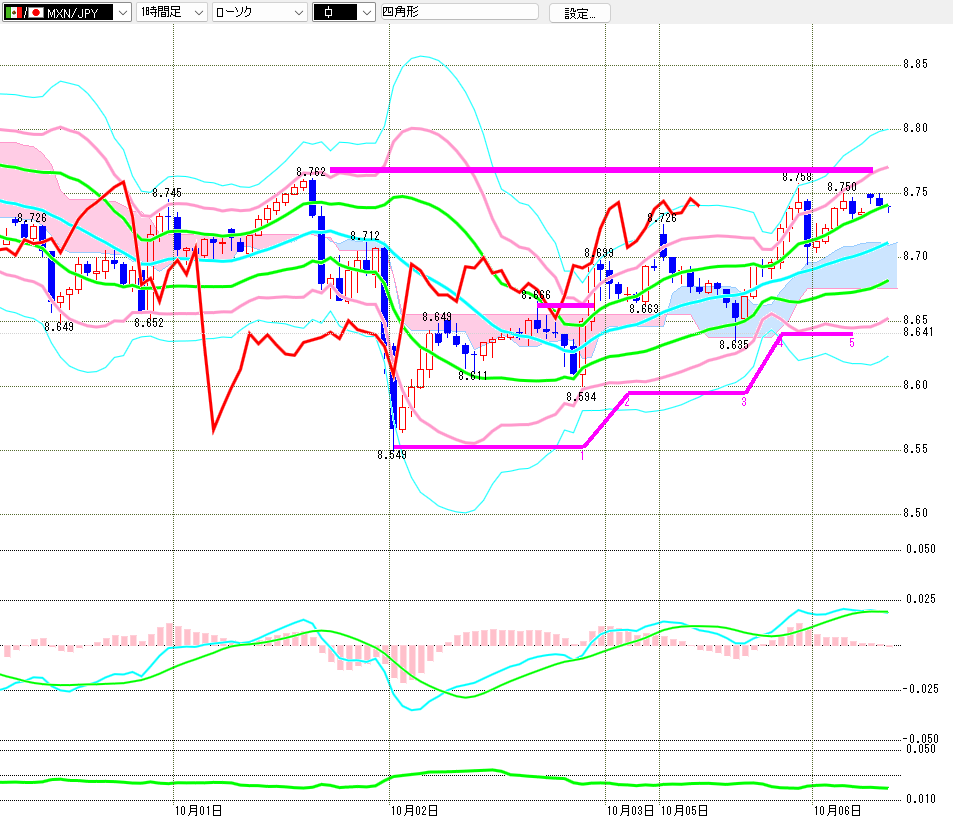
Task: Click the 四角形 shape input field
Action: tap(459, 12)
